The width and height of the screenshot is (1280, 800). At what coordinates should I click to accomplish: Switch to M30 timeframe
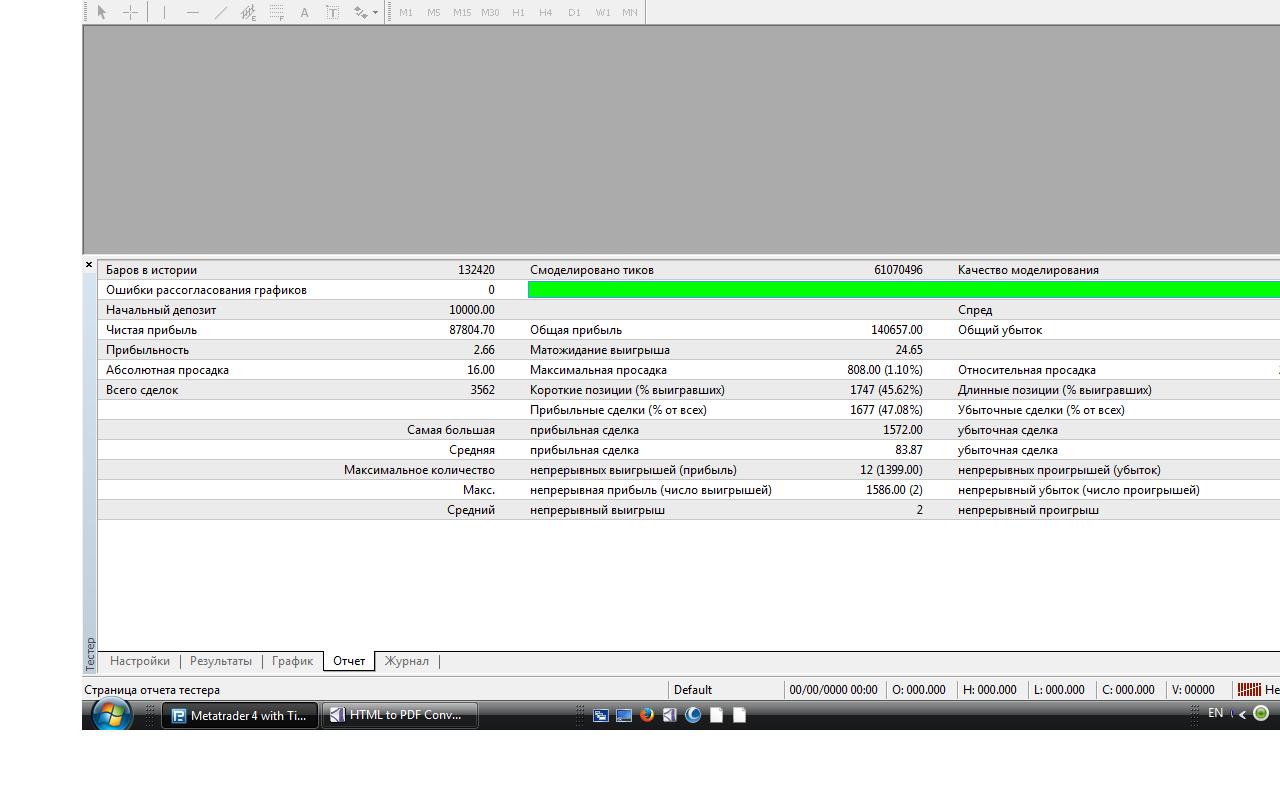(490, 12)
